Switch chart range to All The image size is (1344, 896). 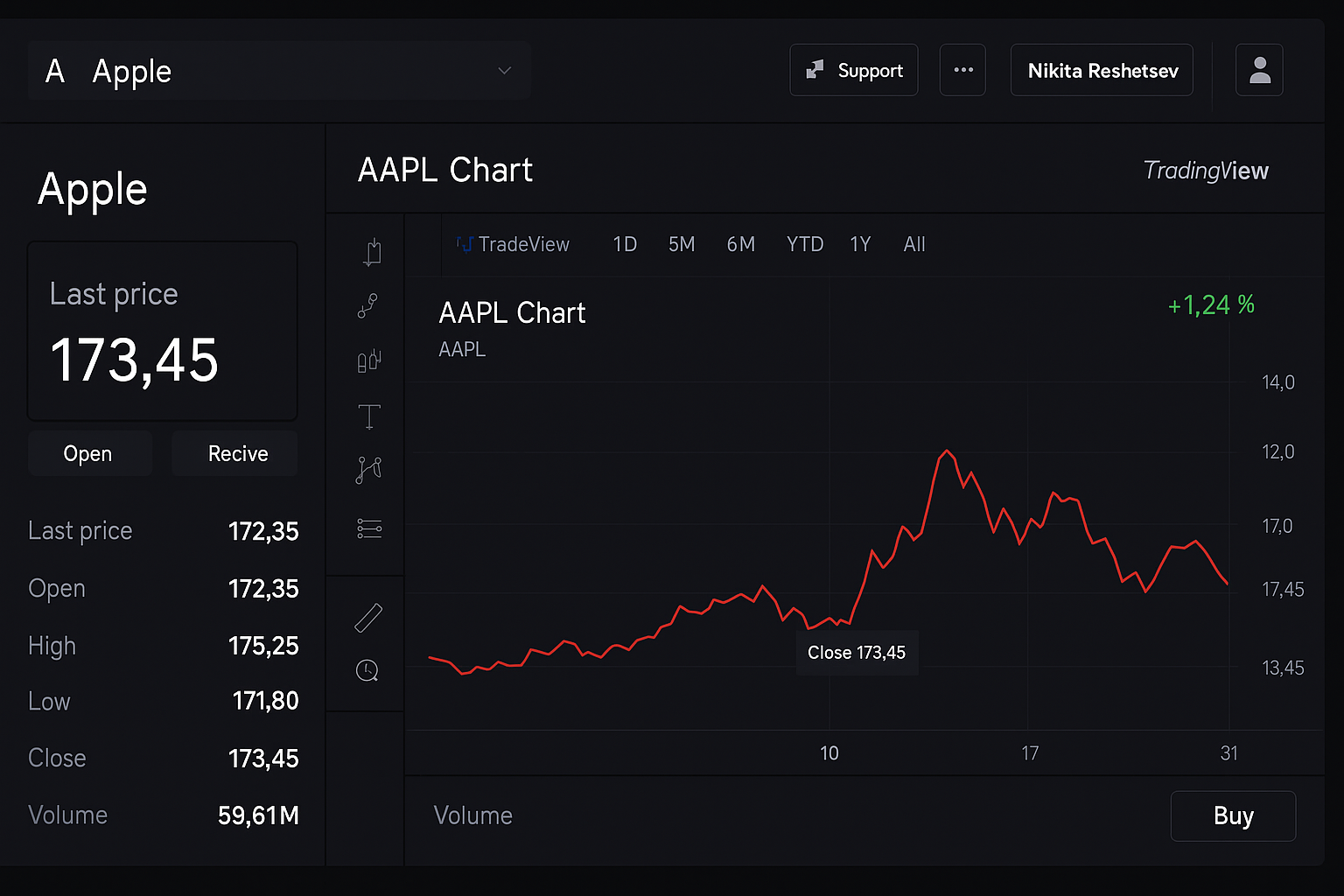click(914, 244)
